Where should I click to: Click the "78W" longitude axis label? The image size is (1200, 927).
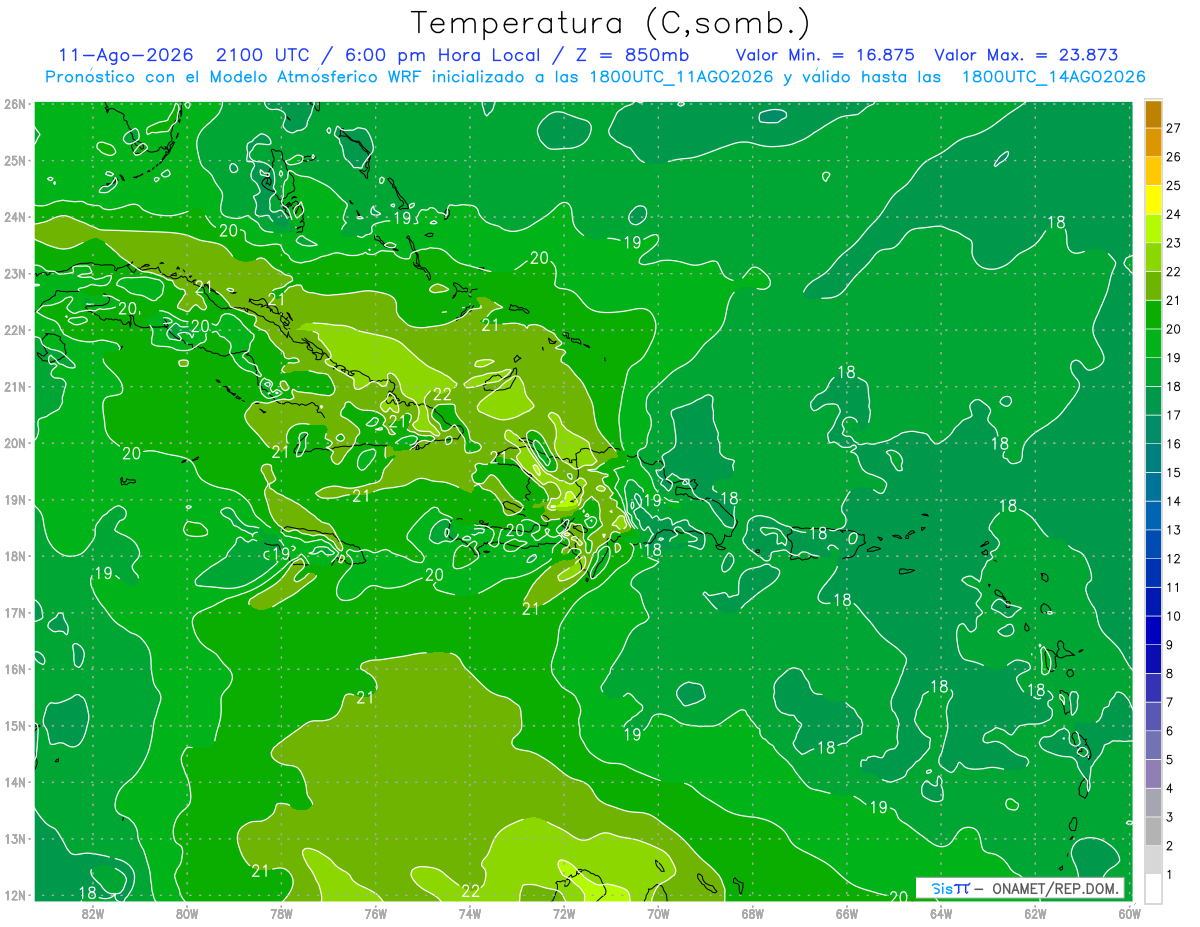coord(281,912)
